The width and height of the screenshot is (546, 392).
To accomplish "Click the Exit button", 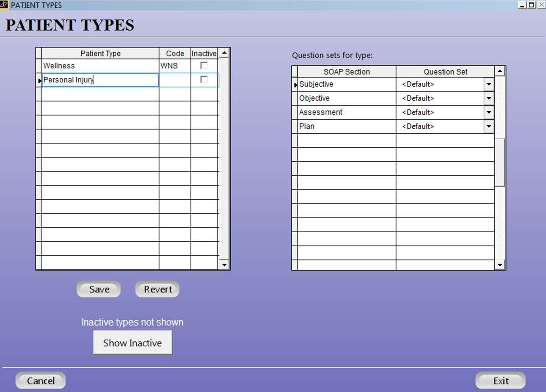I will click(500, 381).
